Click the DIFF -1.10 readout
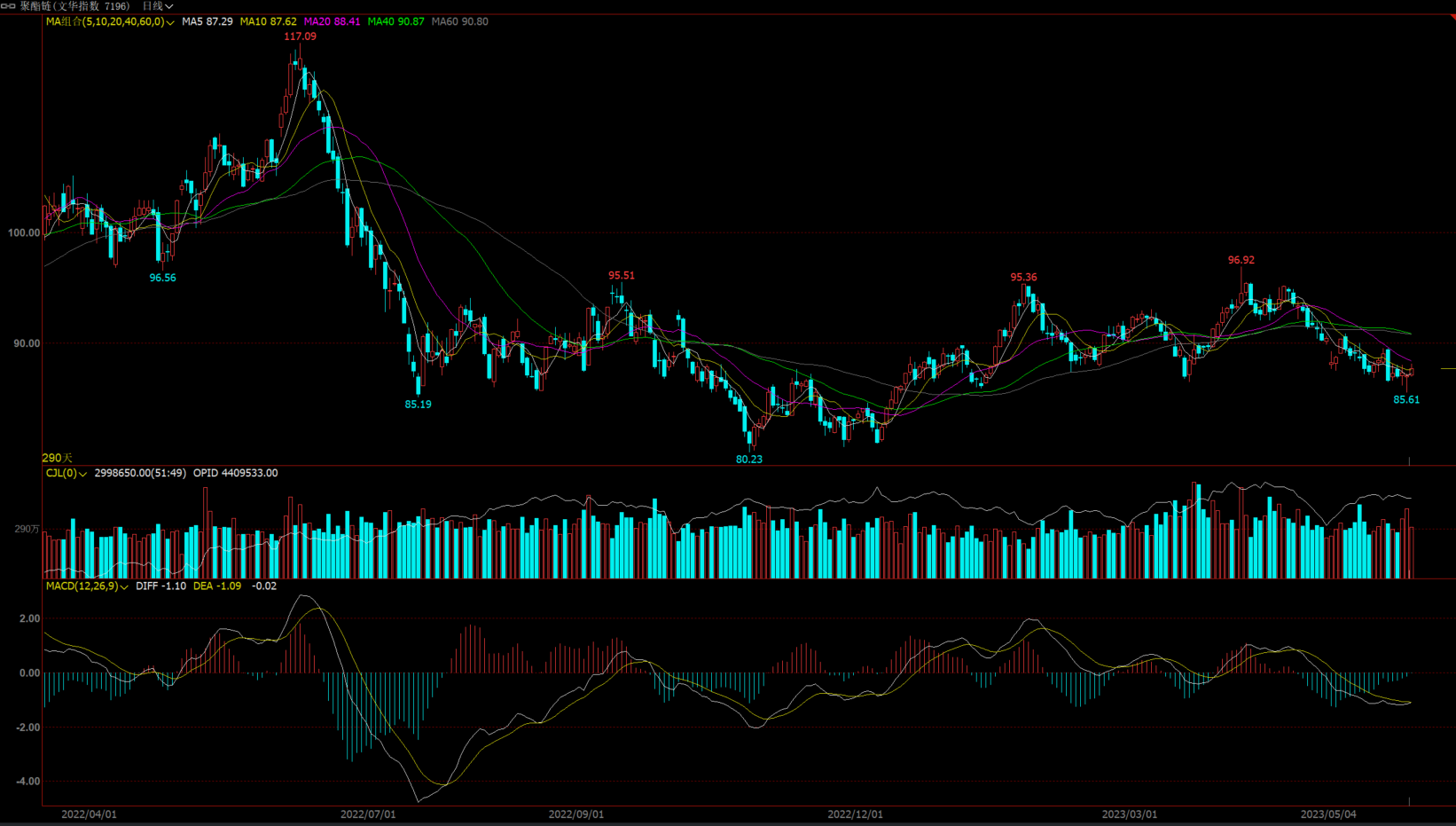1456x826 pixels. (160, 586)
